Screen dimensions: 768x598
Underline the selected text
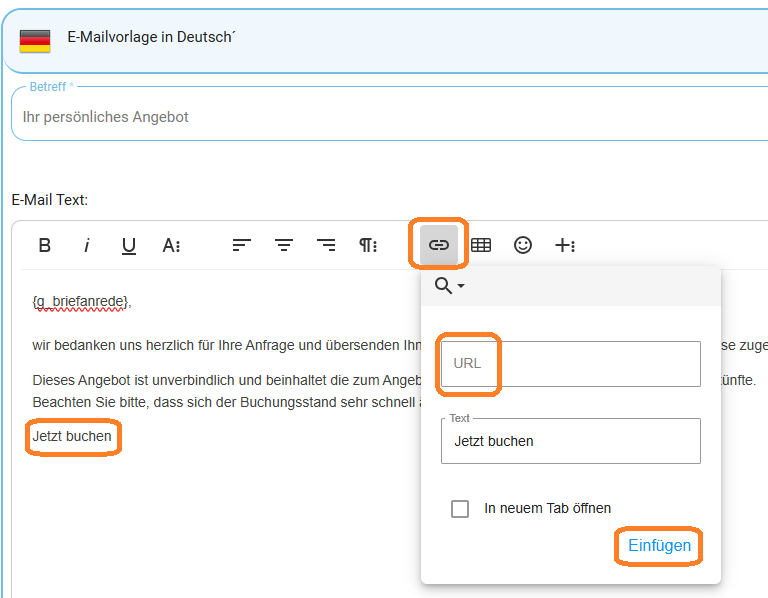[x=129, y=245]
